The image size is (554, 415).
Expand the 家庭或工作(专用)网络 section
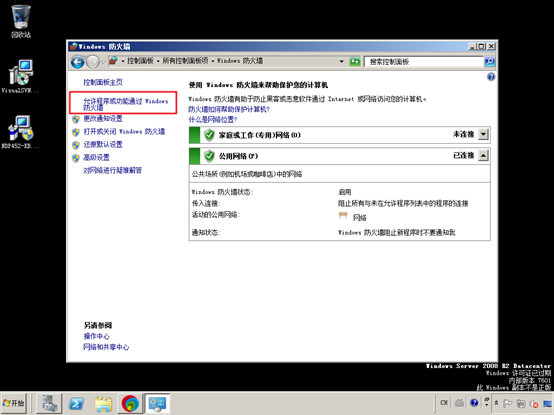(483, 135)
